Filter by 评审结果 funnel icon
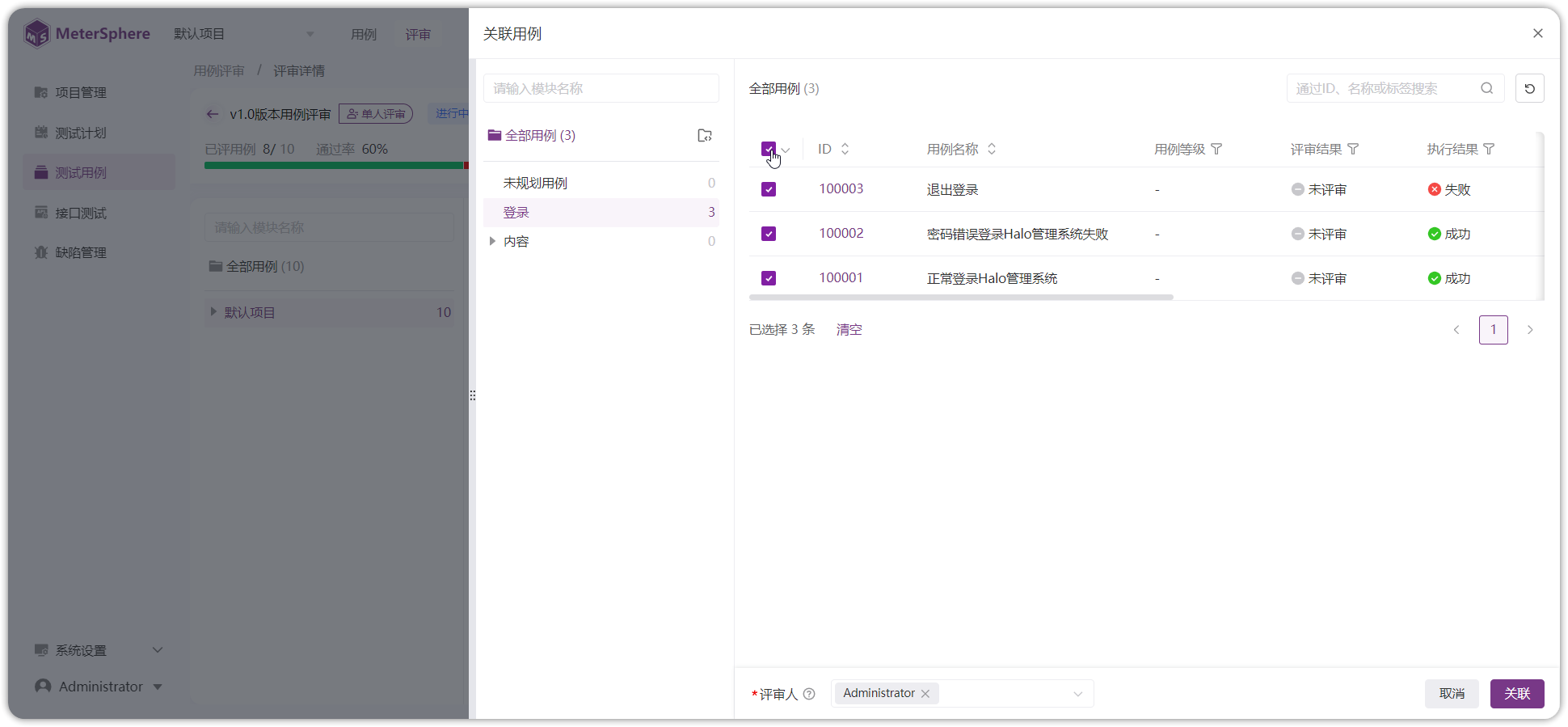This screenshot has height=727, width=1568. click(x=1353, y=149)
